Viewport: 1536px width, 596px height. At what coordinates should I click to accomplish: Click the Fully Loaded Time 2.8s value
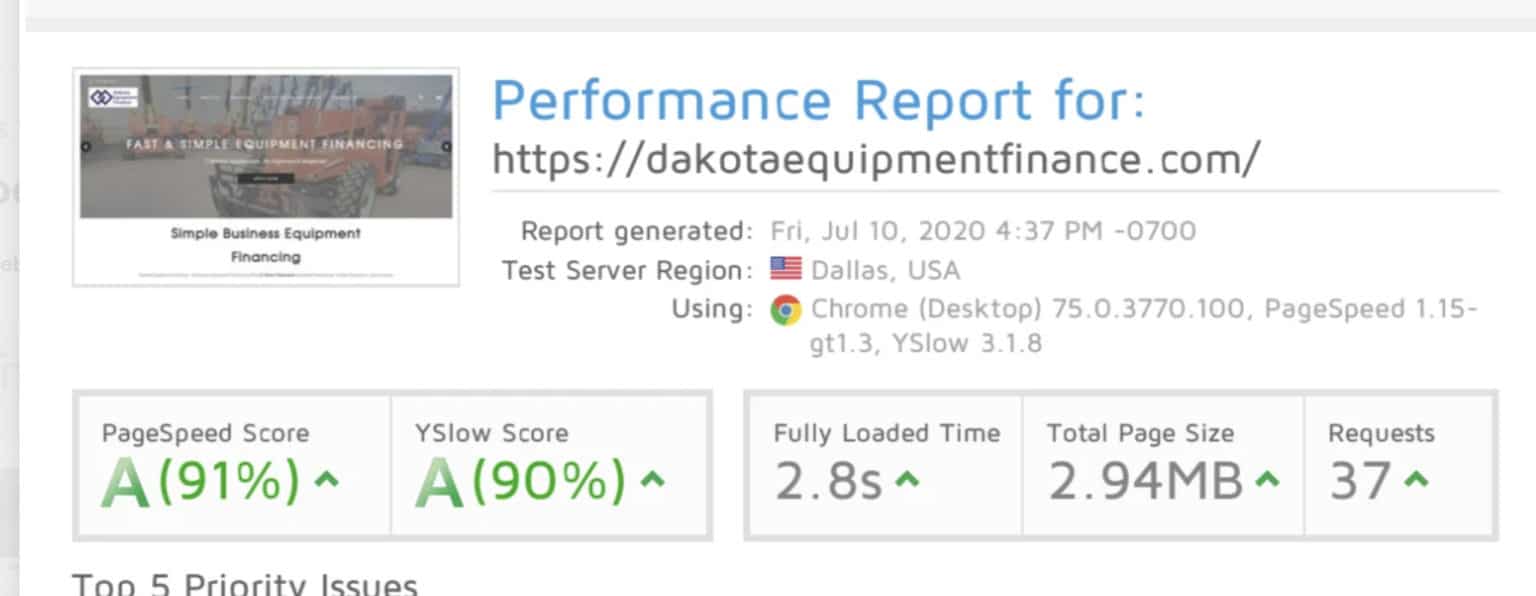[828, 482]
